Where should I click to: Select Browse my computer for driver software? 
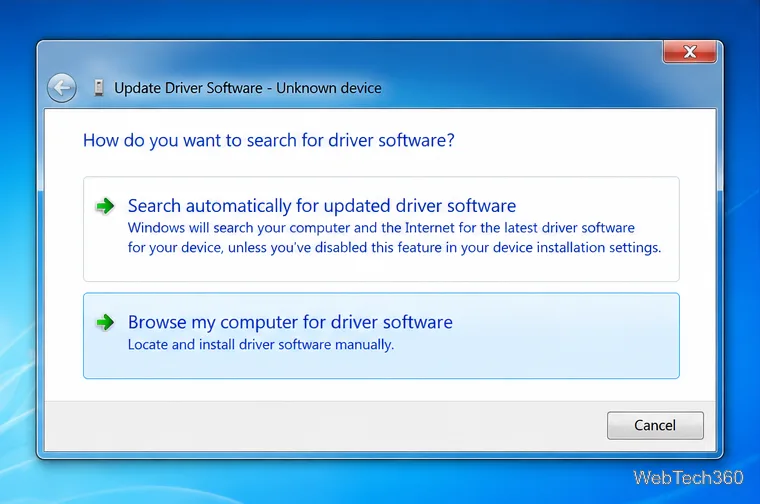coord(381,336)
